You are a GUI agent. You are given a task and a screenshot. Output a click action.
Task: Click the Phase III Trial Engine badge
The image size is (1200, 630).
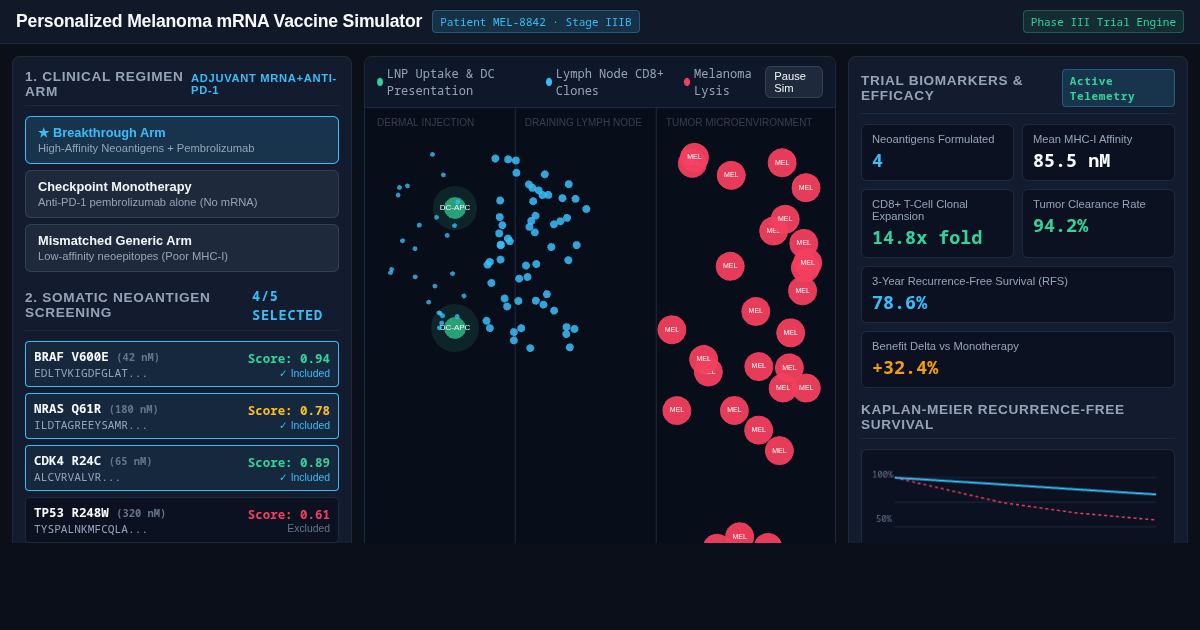[x=1103, y=22]
